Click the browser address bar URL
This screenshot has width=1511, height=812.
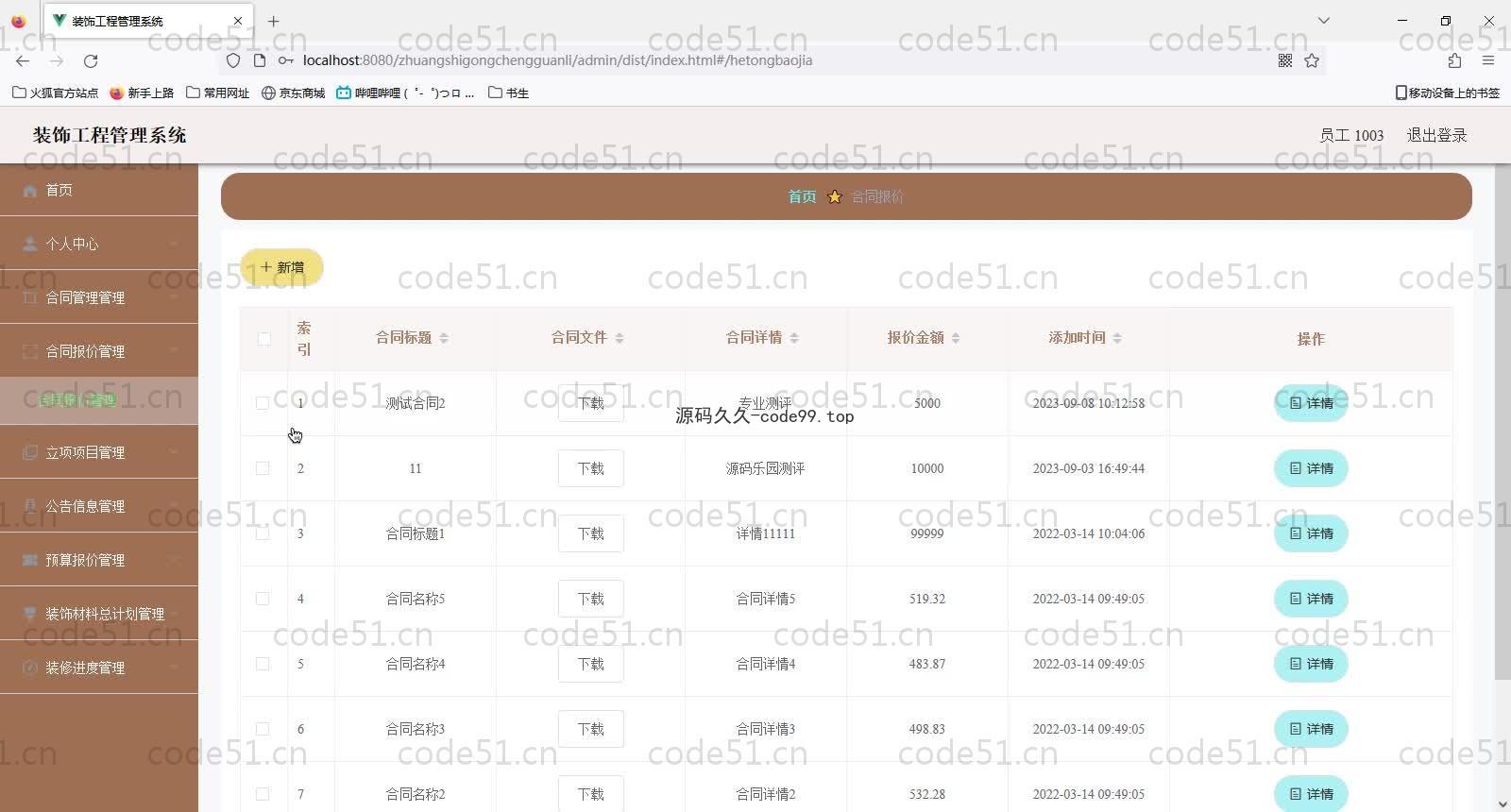click(557, 60)
